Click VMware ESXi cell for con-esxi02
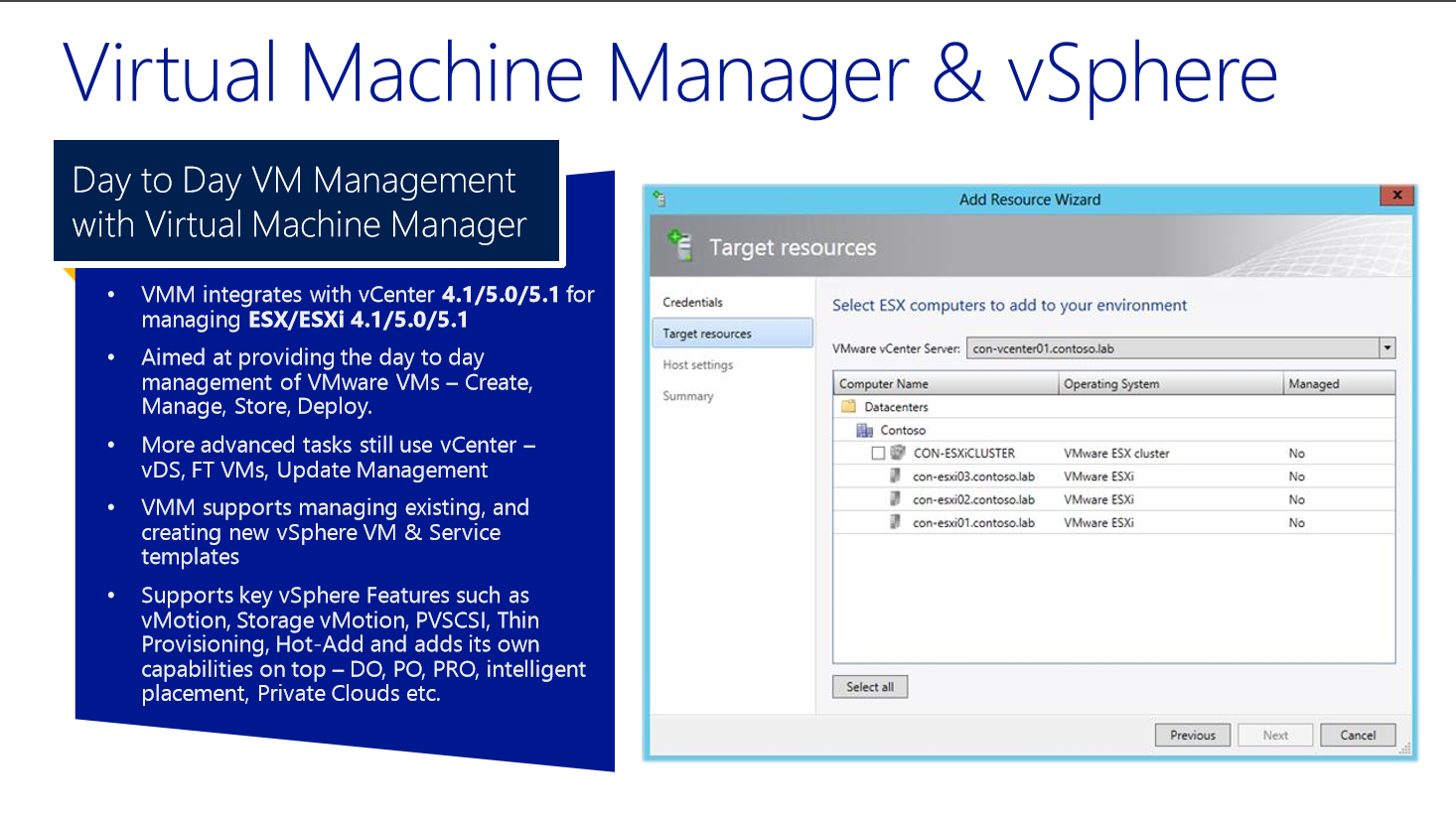 [x=1098, y=499]
